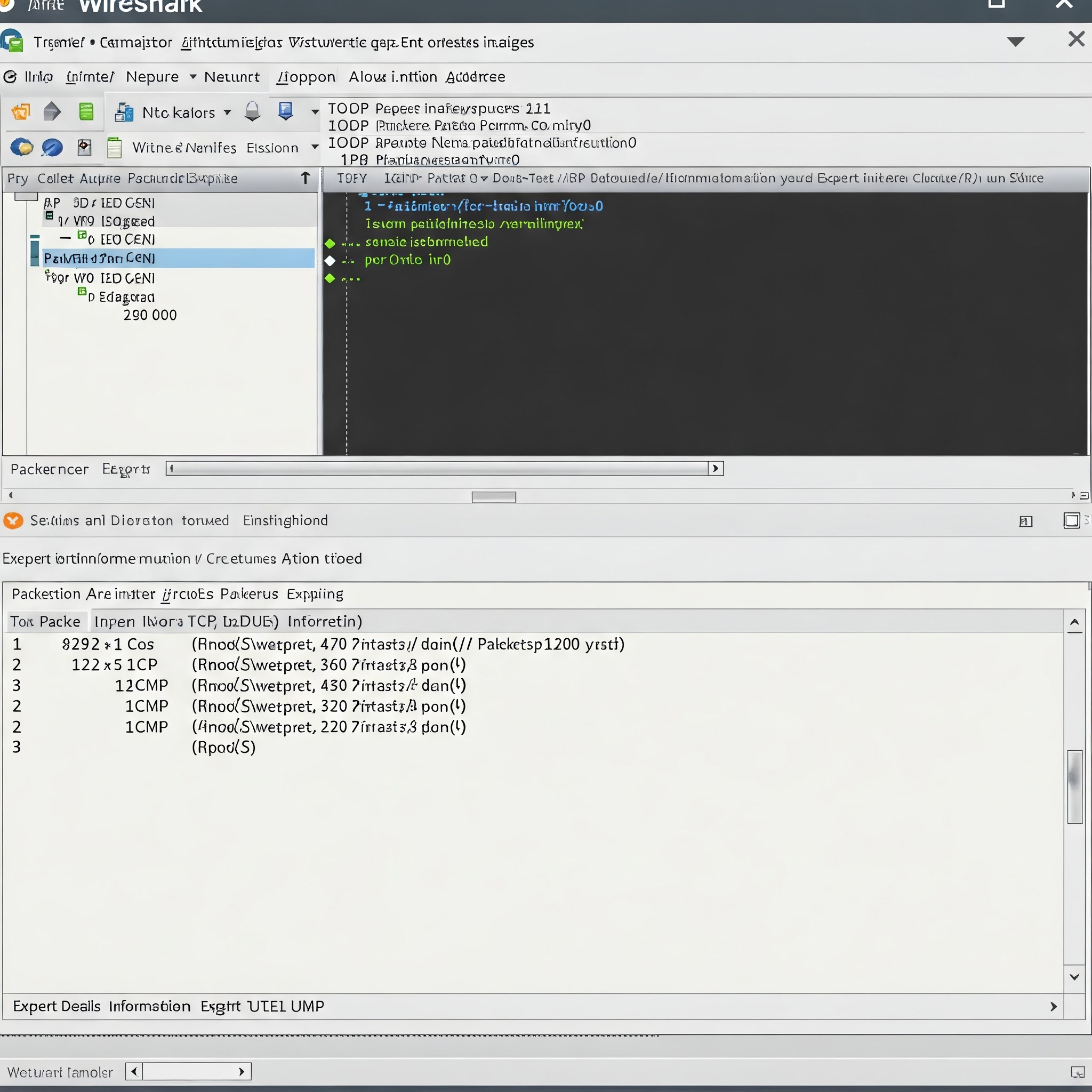Screen dimensions: 1092x1092
Task: Click the small document icon with red mark
Action: pos(84,148)
